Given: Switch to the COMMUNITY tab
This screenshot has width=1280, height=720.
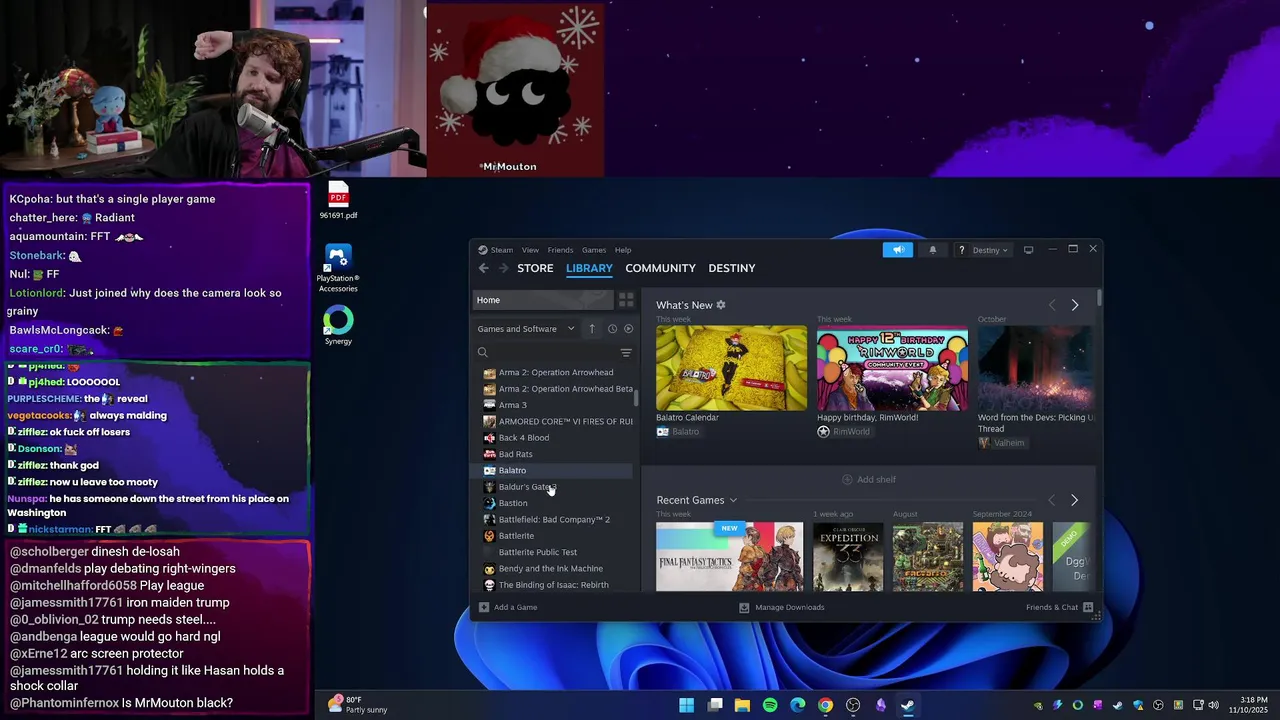Looking at the screenshot, I should tap(660, 268).
